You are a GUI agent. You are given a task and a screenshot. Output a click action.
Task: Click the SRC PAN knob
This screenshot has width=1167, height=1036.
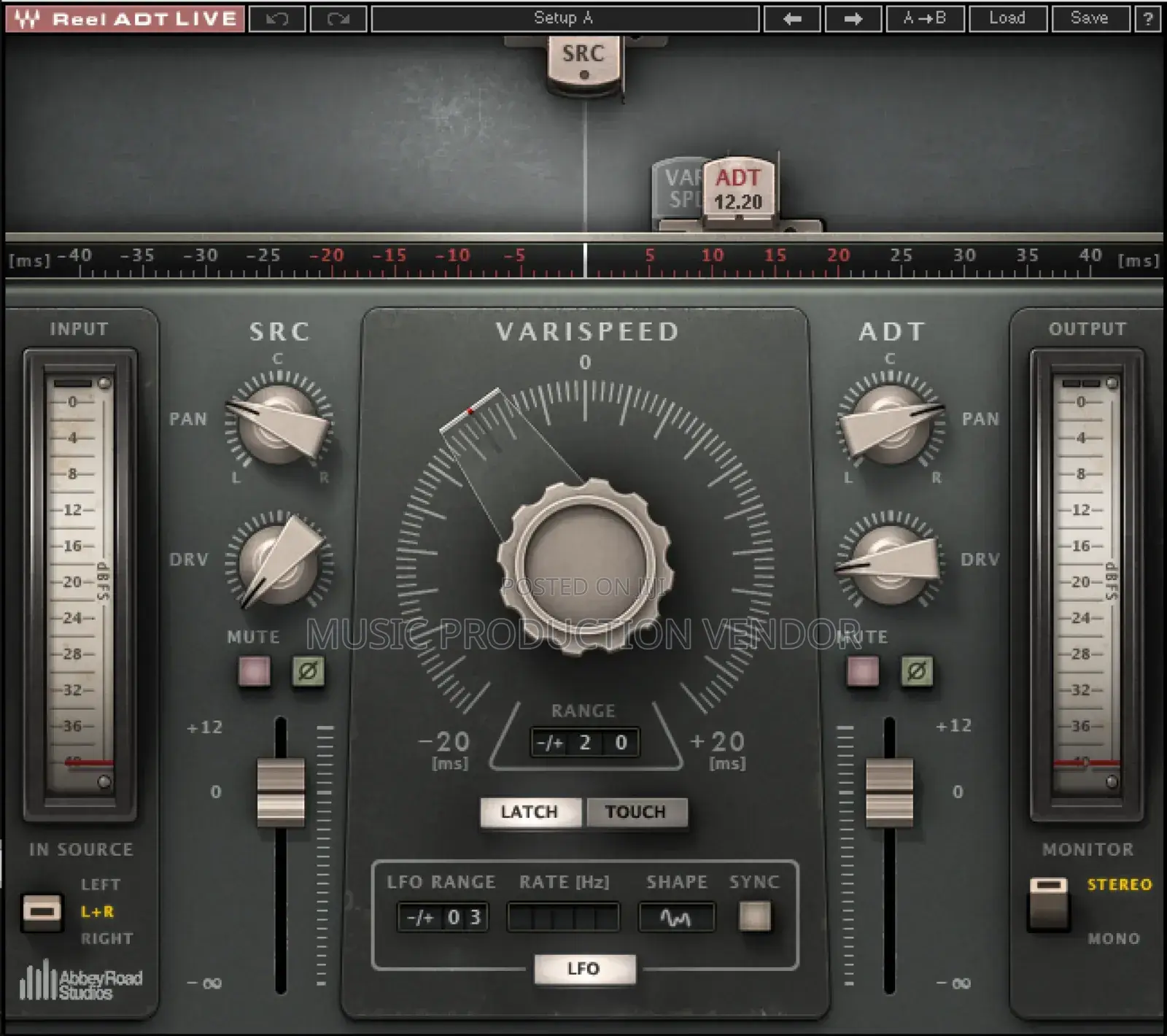pyautogui.click(x=279, y=424)
